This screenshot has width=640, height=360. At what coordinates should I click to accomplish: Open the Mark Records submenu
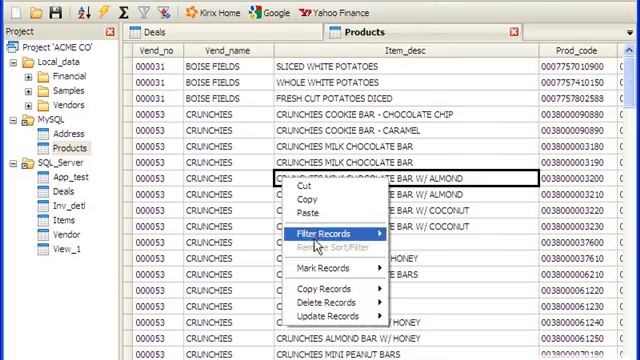coord(335,268)
